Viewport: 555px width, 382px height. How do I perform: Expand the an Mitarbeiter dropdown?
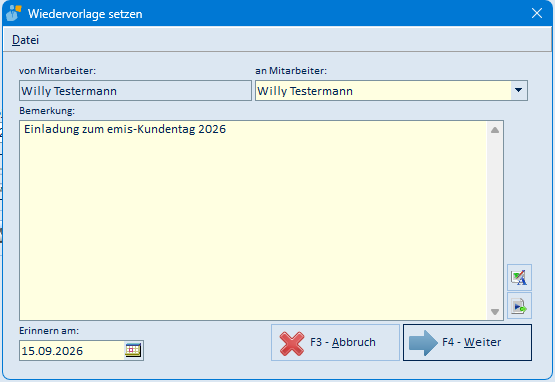[519, 90]
